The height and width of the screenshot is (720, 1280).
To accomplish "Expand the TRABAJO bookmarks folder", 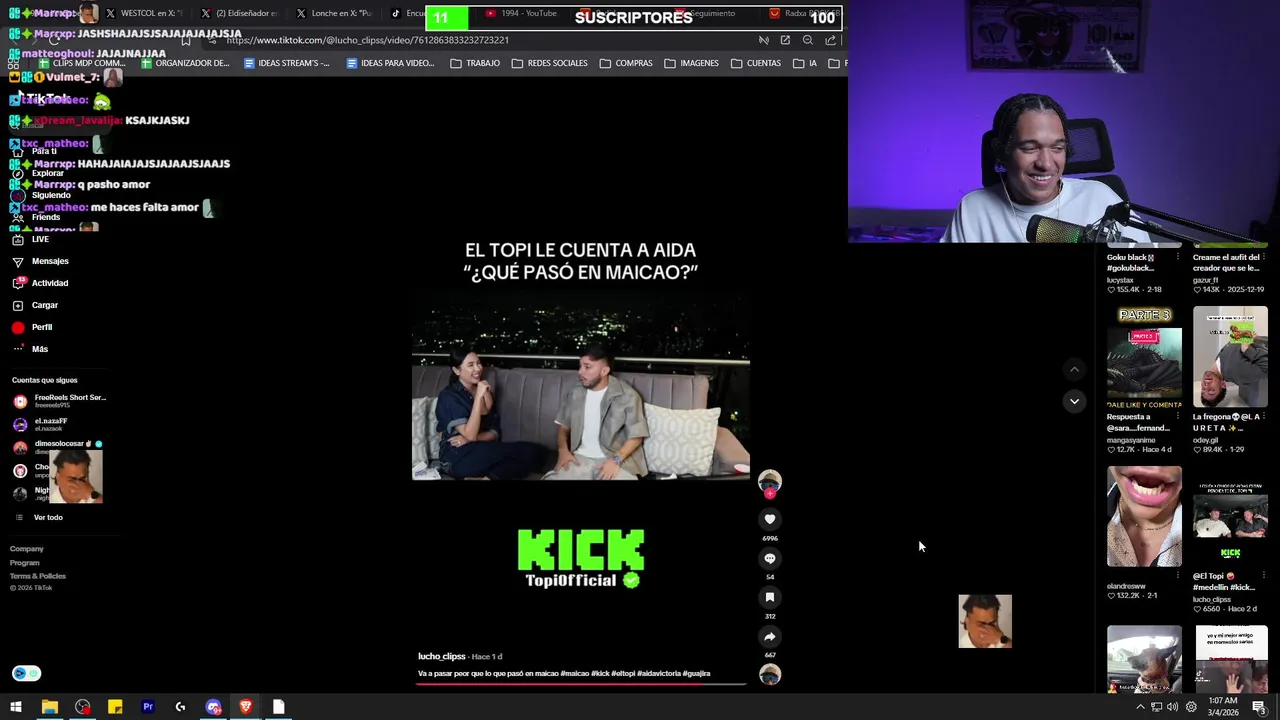I will (475, 63).
